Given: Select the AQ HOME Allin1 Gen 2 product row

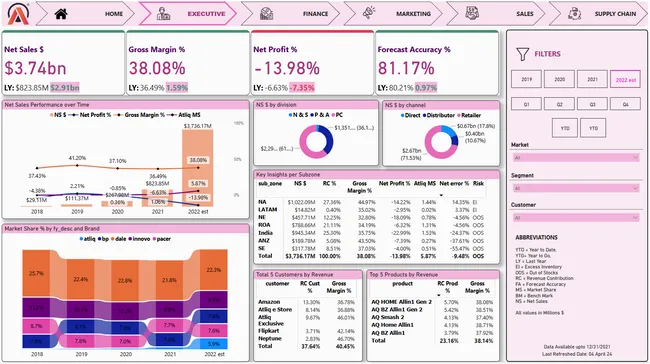Looking at the screenshot, I should coord(432,302).
